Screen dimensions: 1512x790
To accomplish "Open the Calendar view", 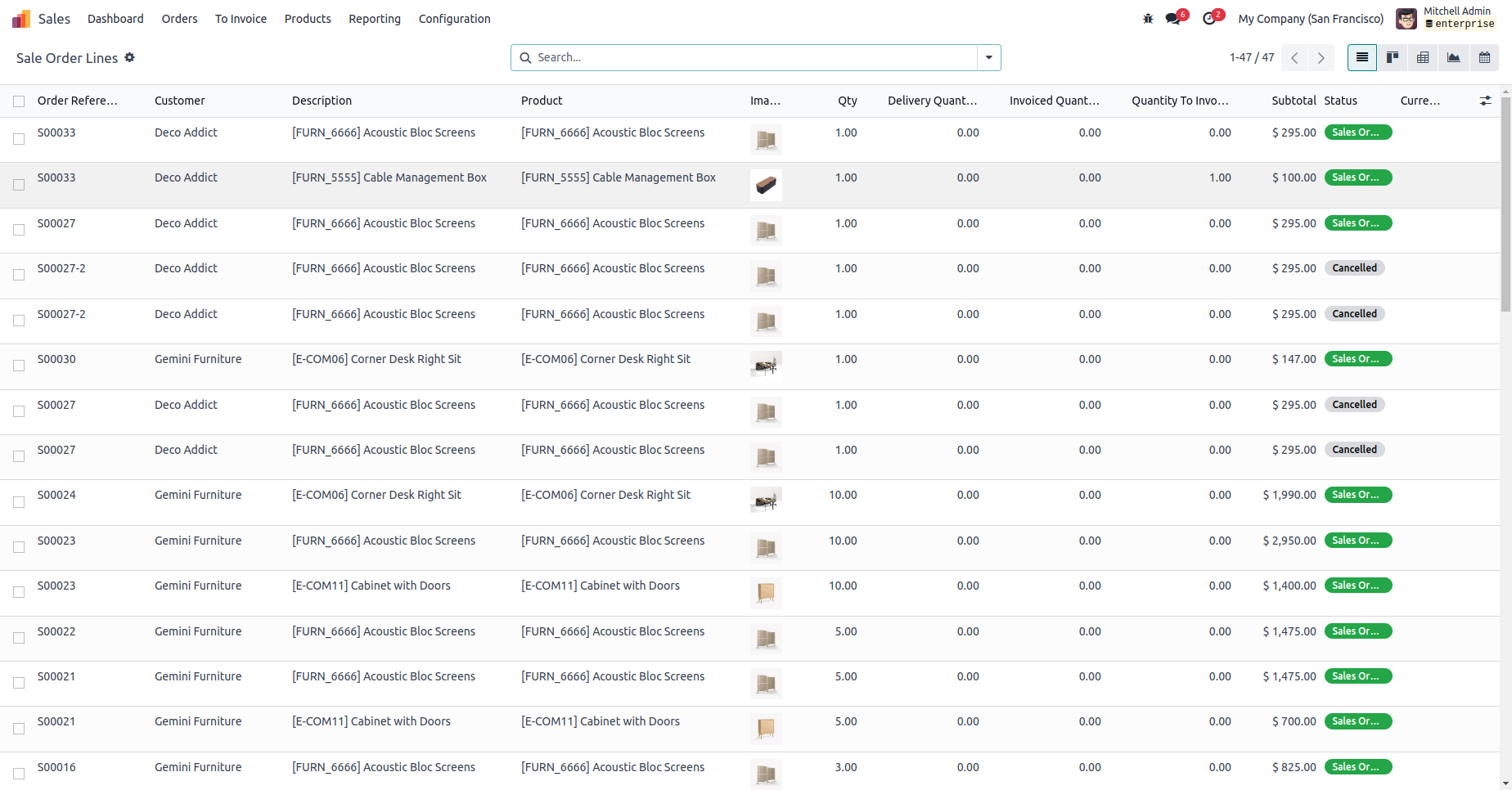I will tap(1484, 57).
